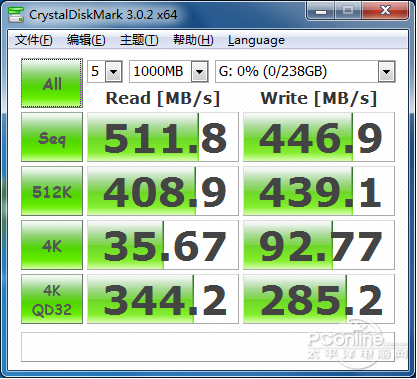Start the 512K random test
Image resolution: width=417 pixels, height=379 pixels.
[52, 191]
